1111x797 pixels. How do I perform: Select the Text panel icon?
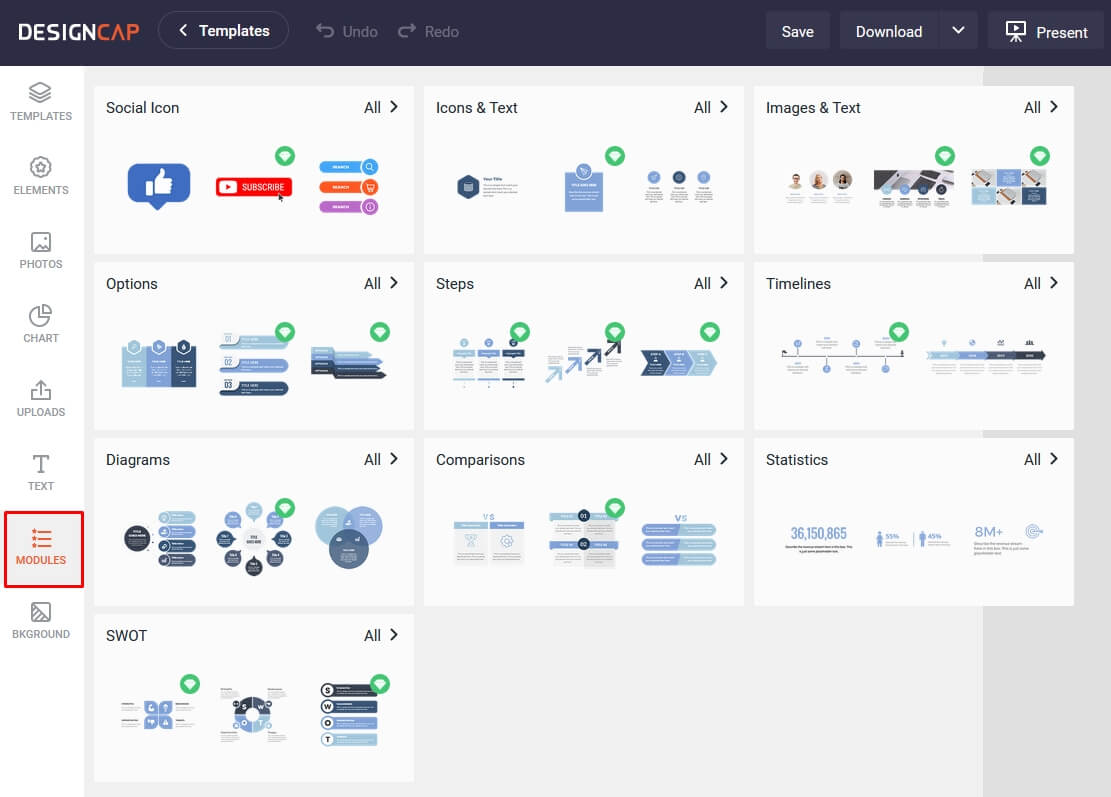[40, 472]
